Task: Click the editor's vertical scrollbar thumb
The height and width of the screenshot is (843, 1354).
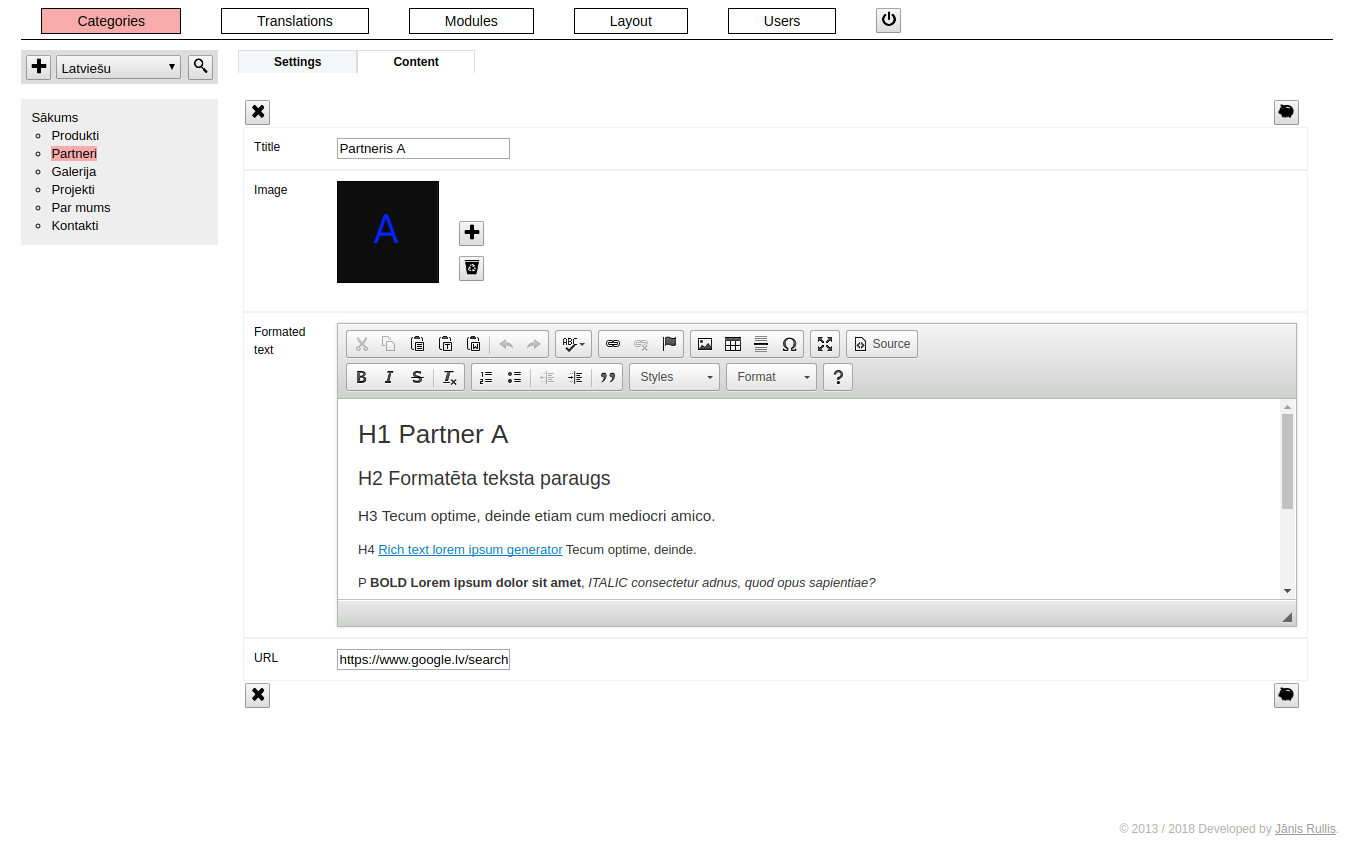Action: pos(1287,461)
